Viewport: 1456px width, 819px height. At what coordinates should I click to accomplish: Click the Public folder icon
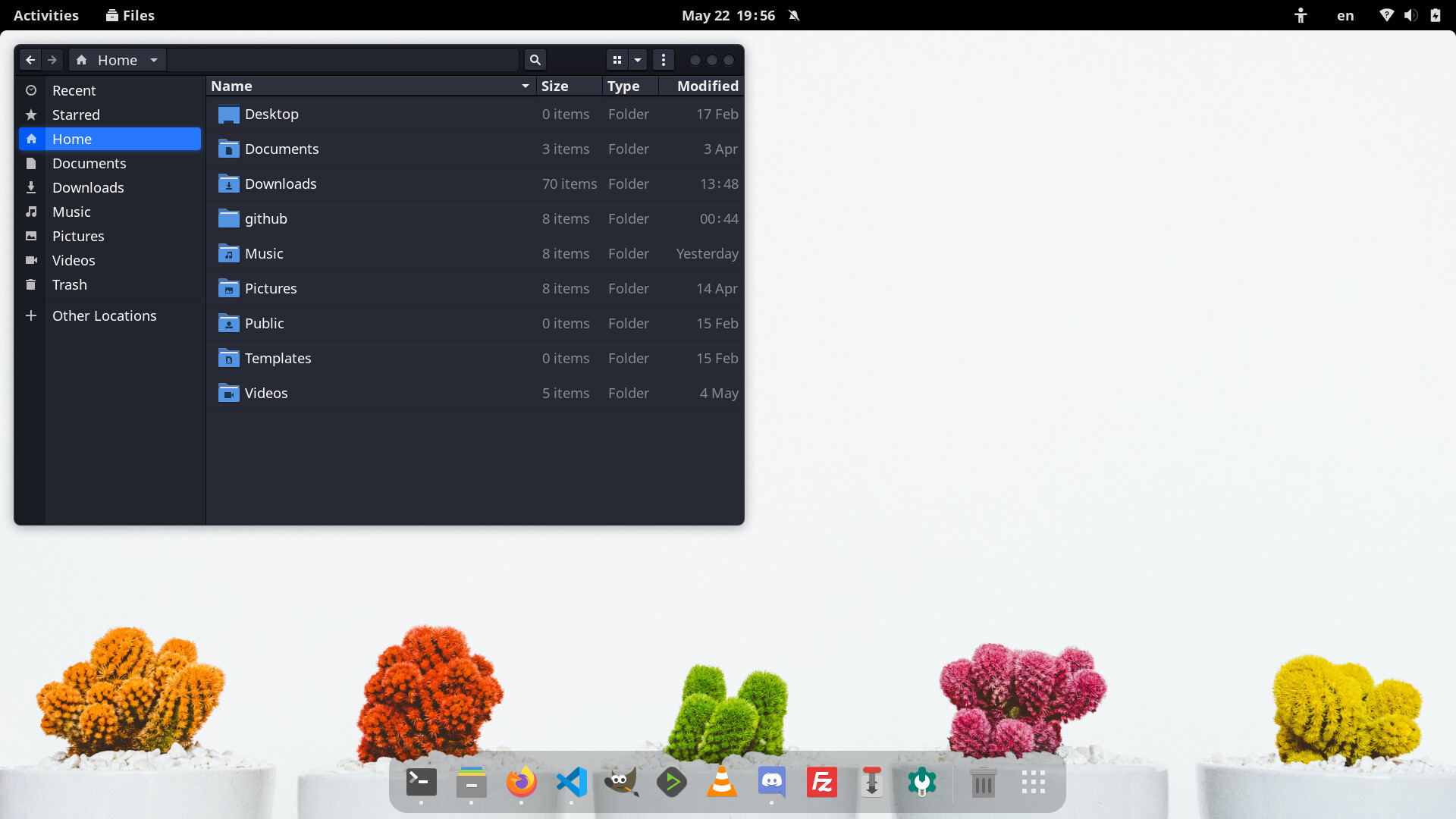pos(228,323)
